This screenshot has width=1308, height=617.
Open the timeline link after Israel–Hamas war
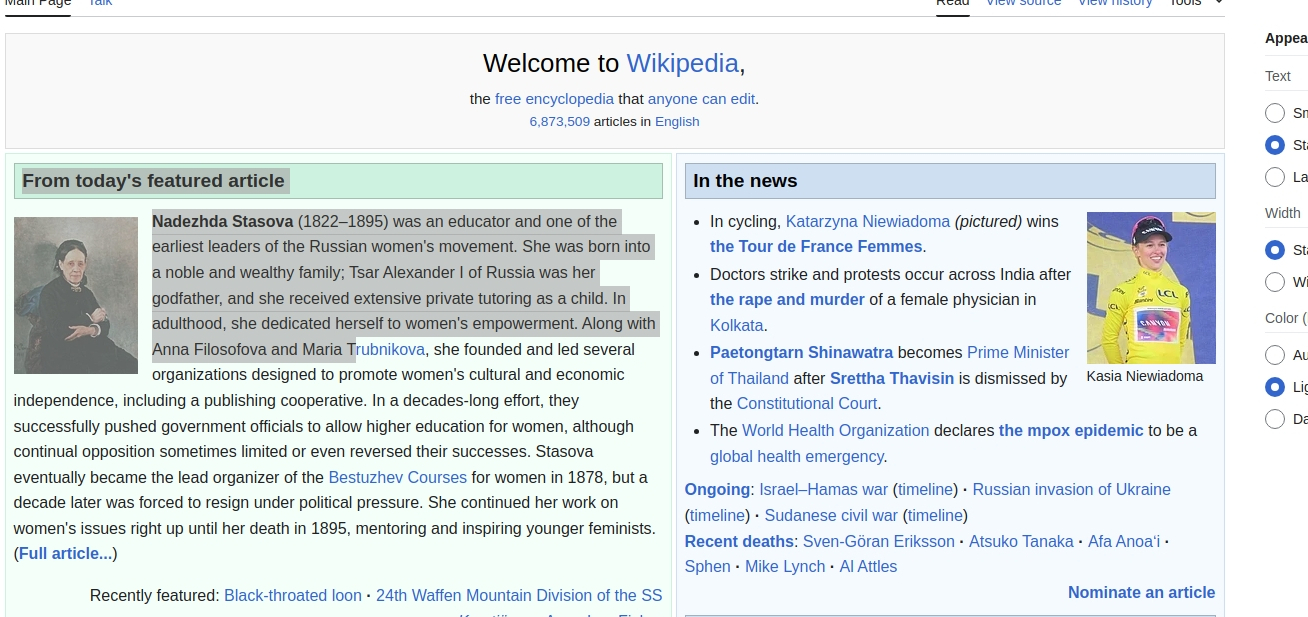925,490
